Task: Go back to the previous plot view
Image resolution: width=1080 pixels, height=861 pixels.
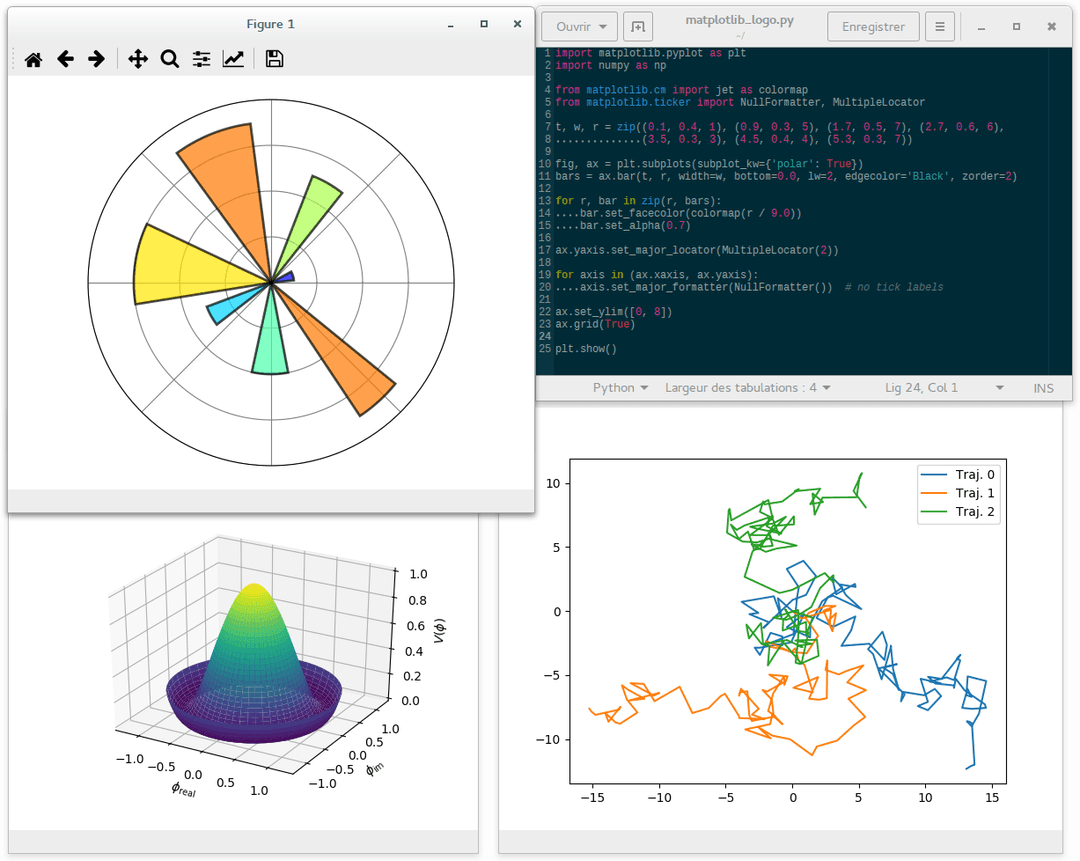Action: (x=65, y=59)
